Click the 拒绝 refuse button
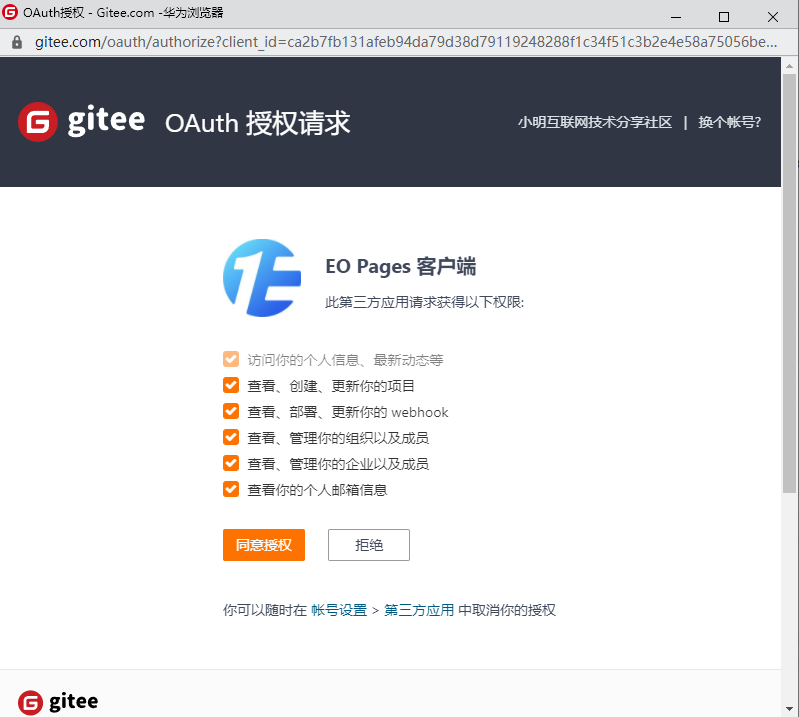 (369, 545)
